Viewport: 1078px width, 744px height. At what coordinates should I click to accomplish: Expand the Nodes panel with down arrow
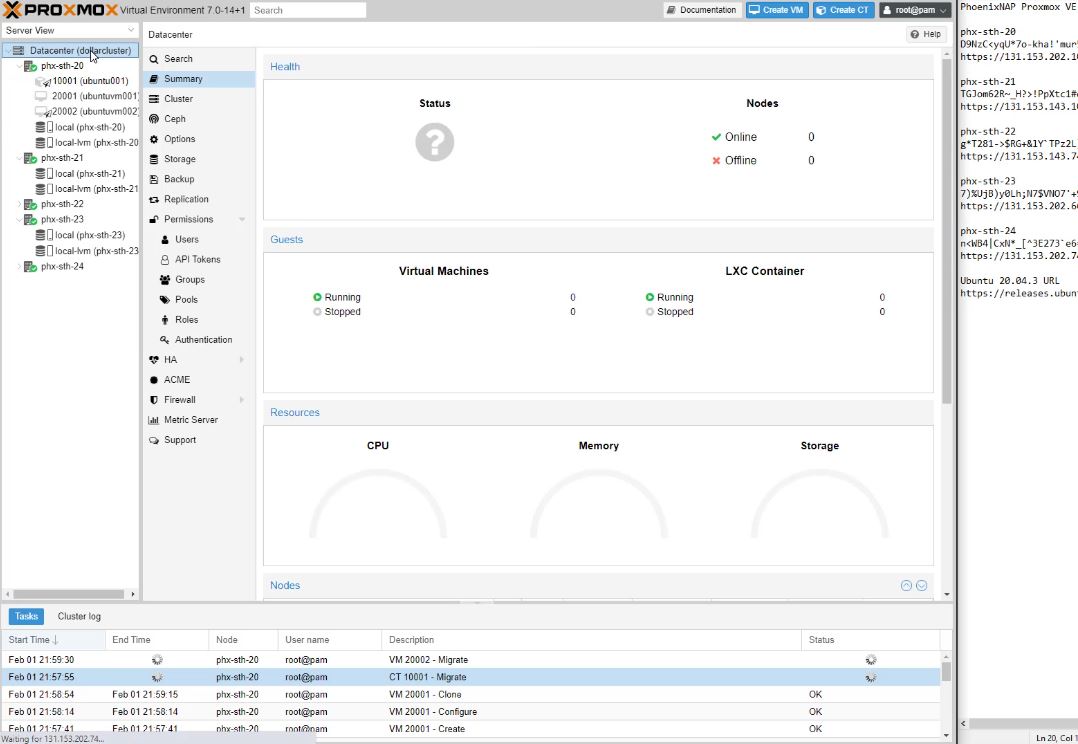pyautogui.click(x=922, y=586)
